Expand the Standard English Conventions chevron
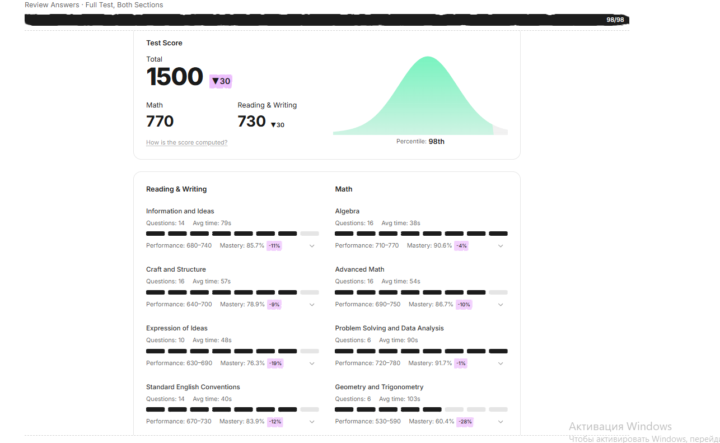 [312, 422]
